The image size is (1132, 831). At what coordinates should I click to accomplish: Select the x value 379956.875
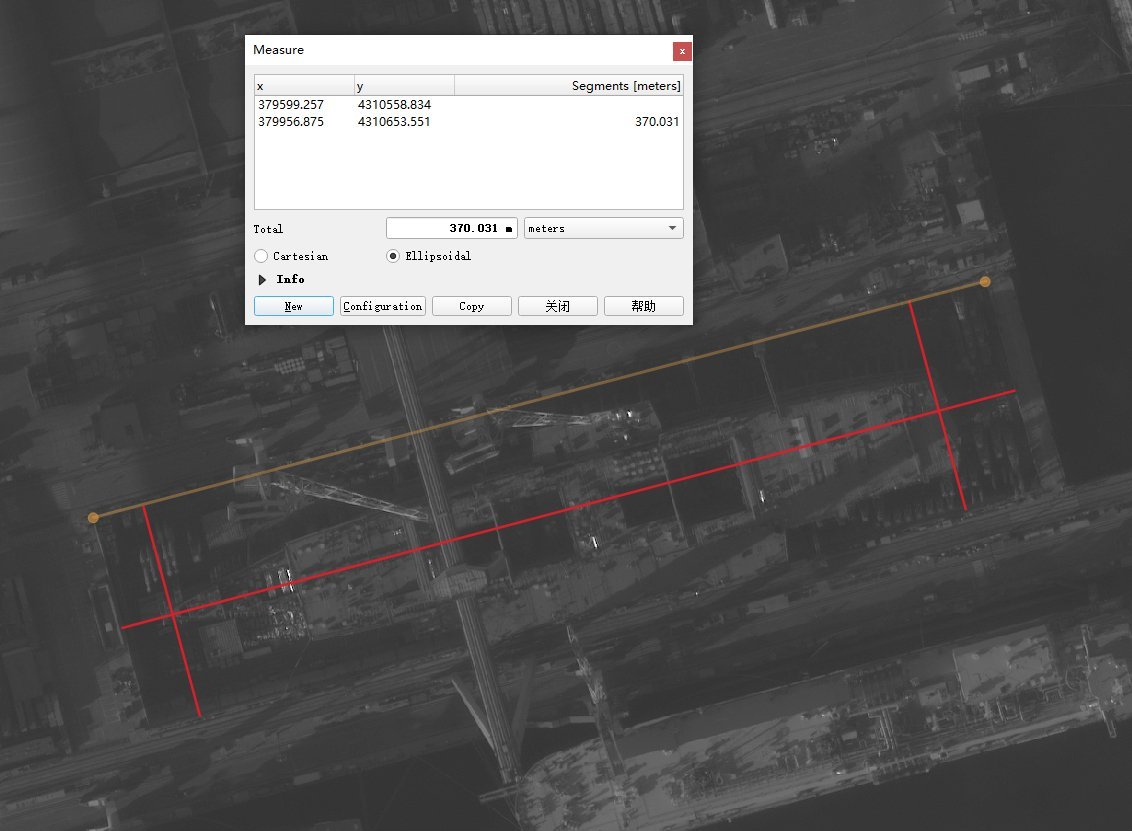291,122
